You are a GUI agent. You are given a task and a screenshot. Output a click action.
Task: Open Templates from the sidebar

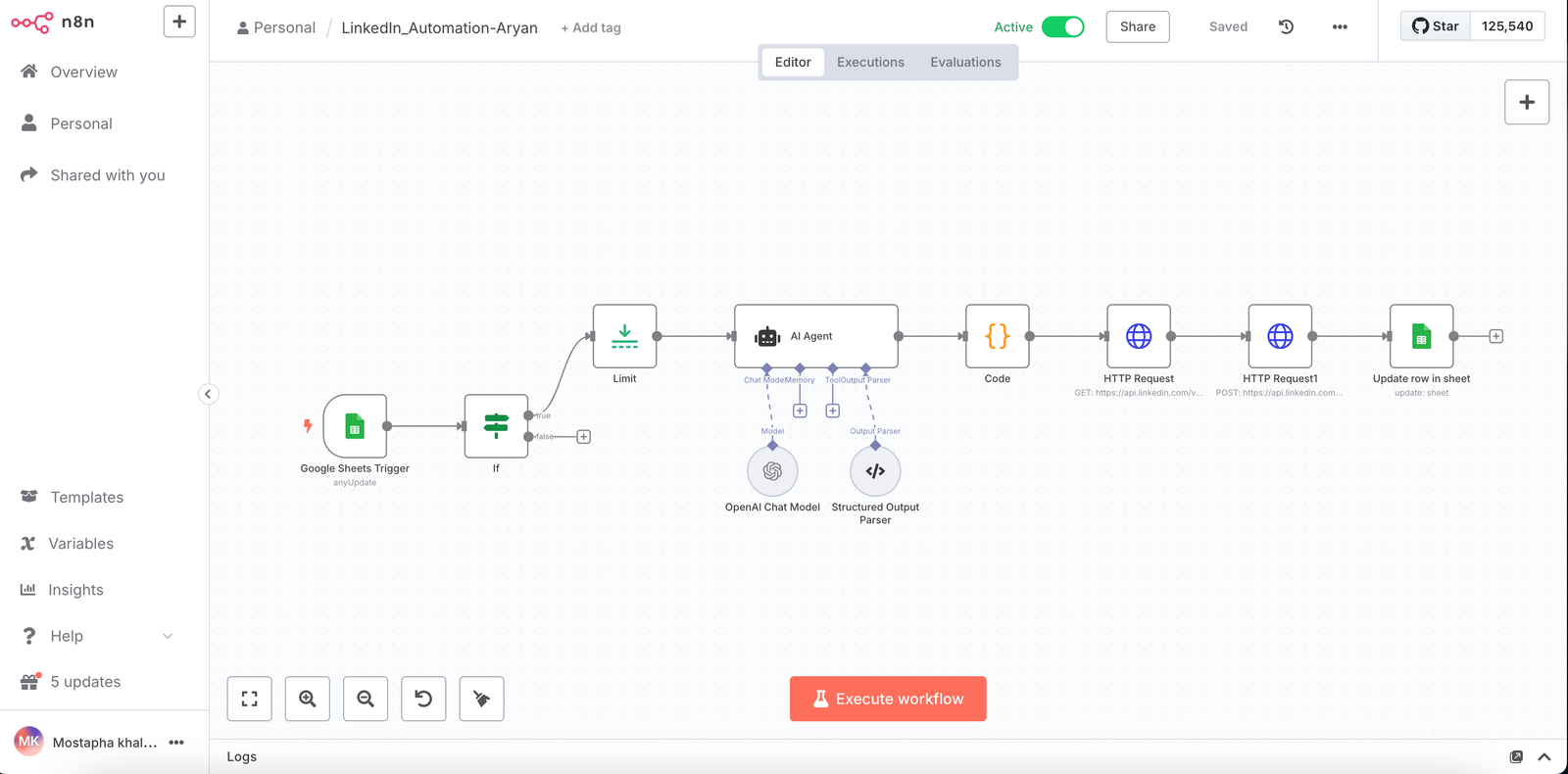[x=87, y=498]
